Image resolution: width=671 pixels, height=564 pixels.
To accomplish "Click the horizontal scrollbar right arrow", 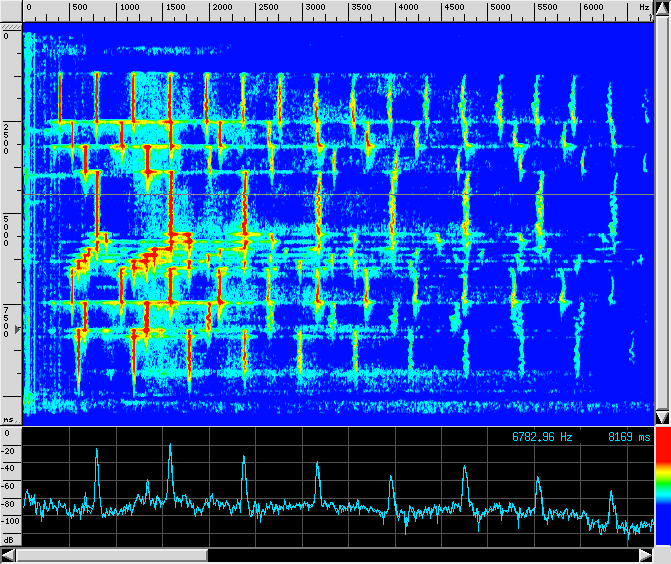I will [662, 554].
